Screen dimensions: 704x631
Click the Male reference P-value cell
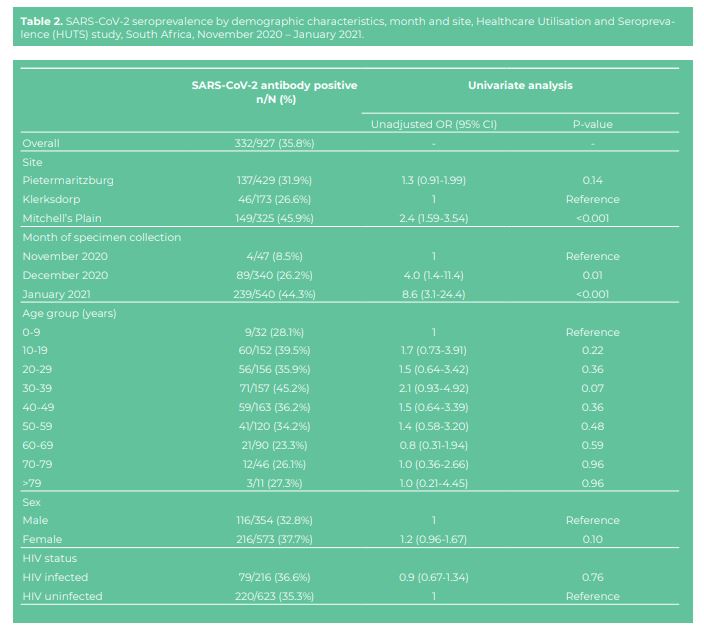coord(592,521)
